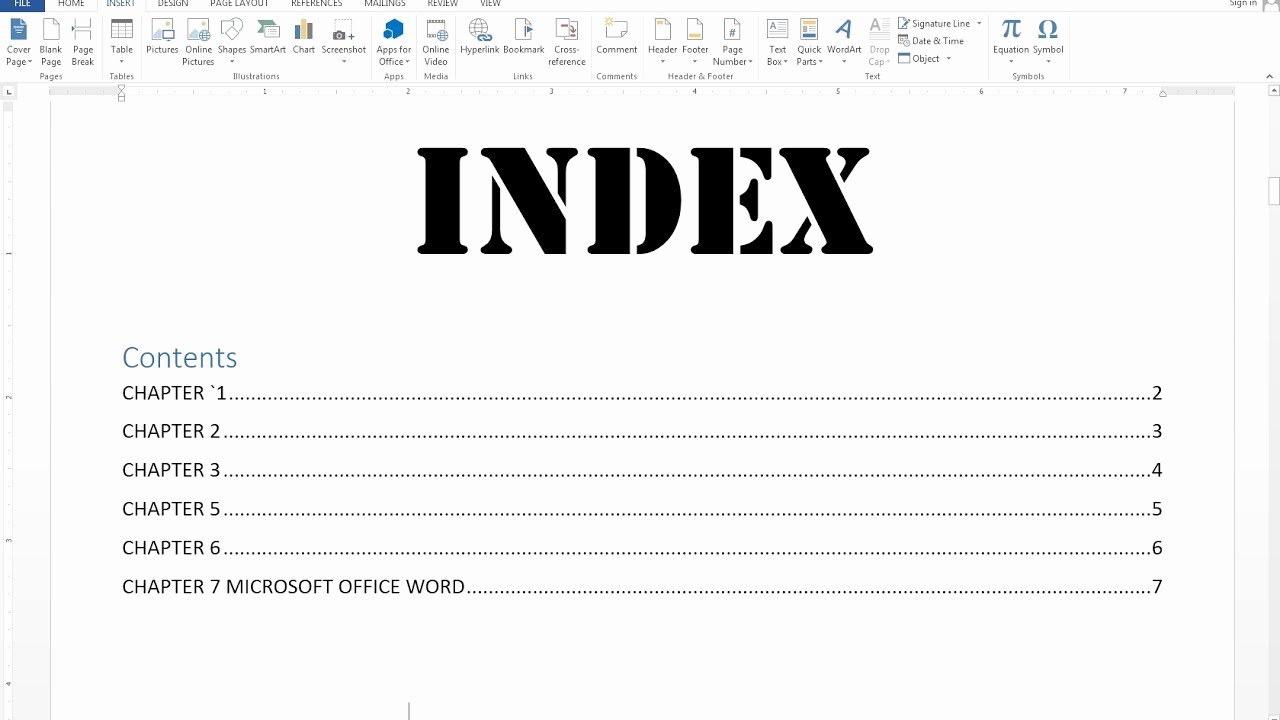Switch to the REVIEW tab
Viewport: 1280px width, 720px height.
click(x=443, y=4)
